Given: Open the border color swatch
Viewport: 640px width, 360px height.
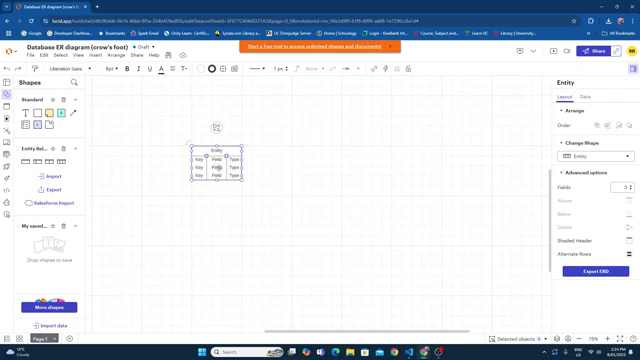Looking at the screenshot, I should pyautogui.click(x=212, y=69).
